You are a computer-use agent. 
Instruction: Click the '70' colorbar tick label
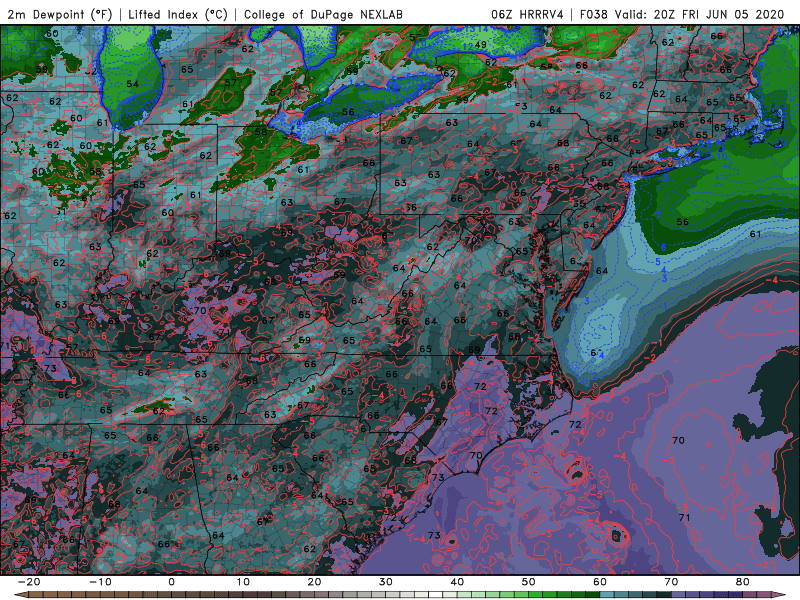(x=671, y=582)
